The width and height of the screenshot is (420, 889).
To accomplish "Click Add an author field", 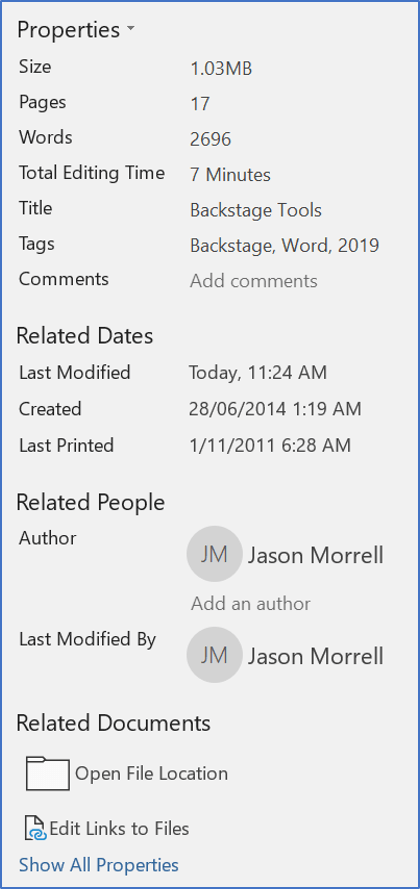I will click(x=251, y=604).
